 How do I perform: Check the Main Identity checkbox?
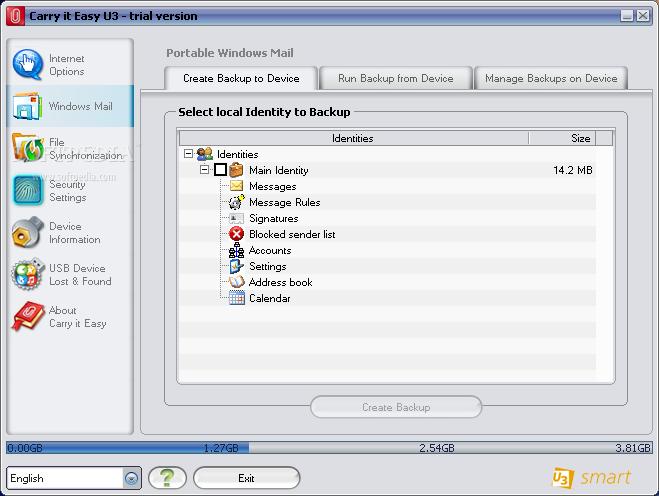(220, 170)
